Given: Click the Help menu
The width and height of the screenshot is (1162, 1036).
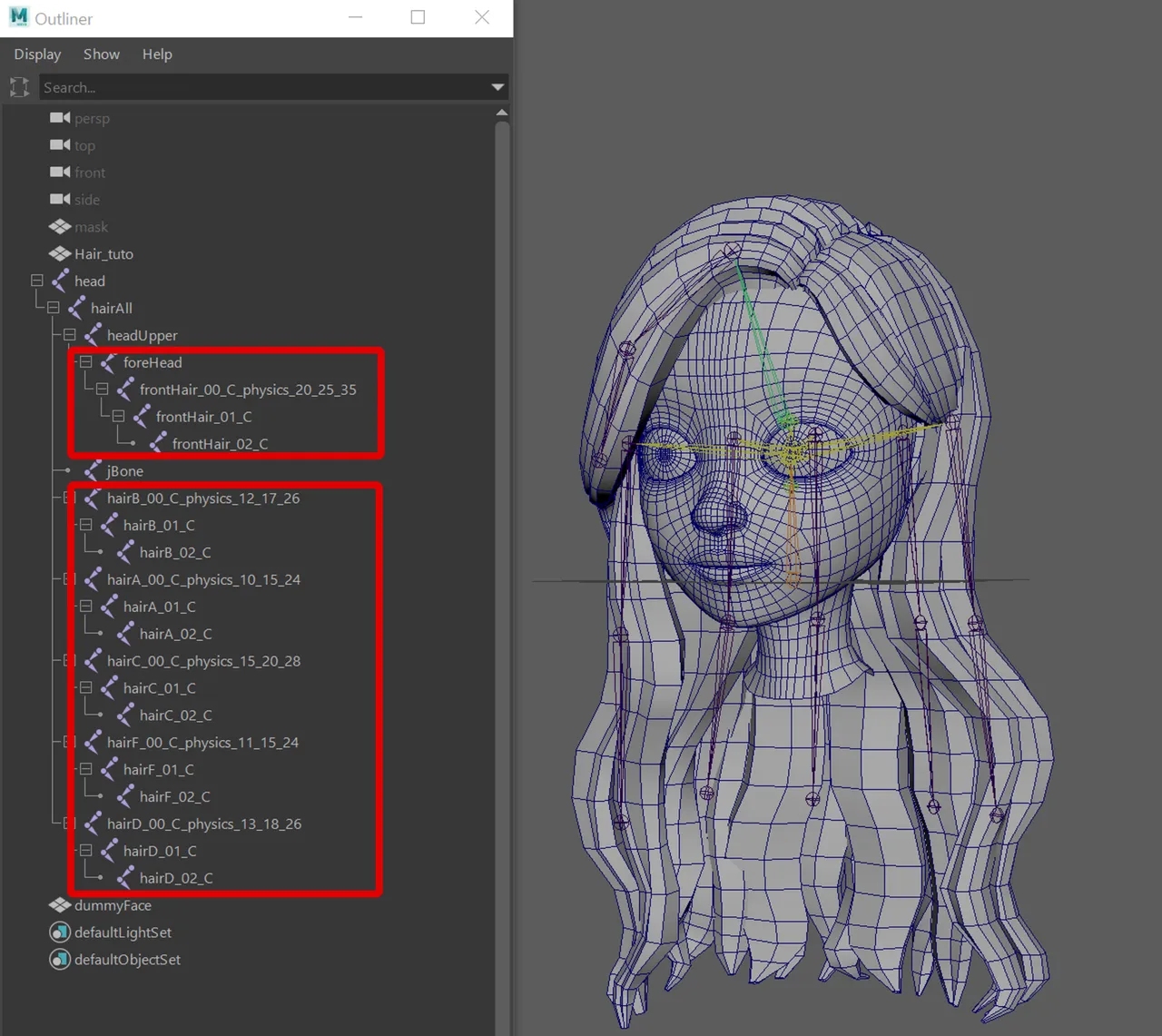Looking at the screenshot, I should (x=157, y=54).
